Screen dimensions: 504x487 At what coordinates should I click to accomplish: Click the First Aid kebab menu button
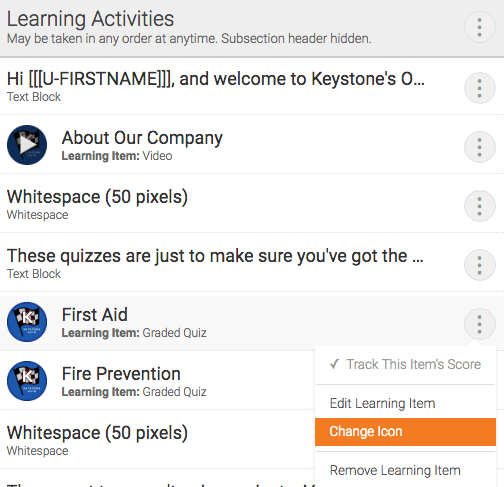pyautogui.click(x=479, y=324)
